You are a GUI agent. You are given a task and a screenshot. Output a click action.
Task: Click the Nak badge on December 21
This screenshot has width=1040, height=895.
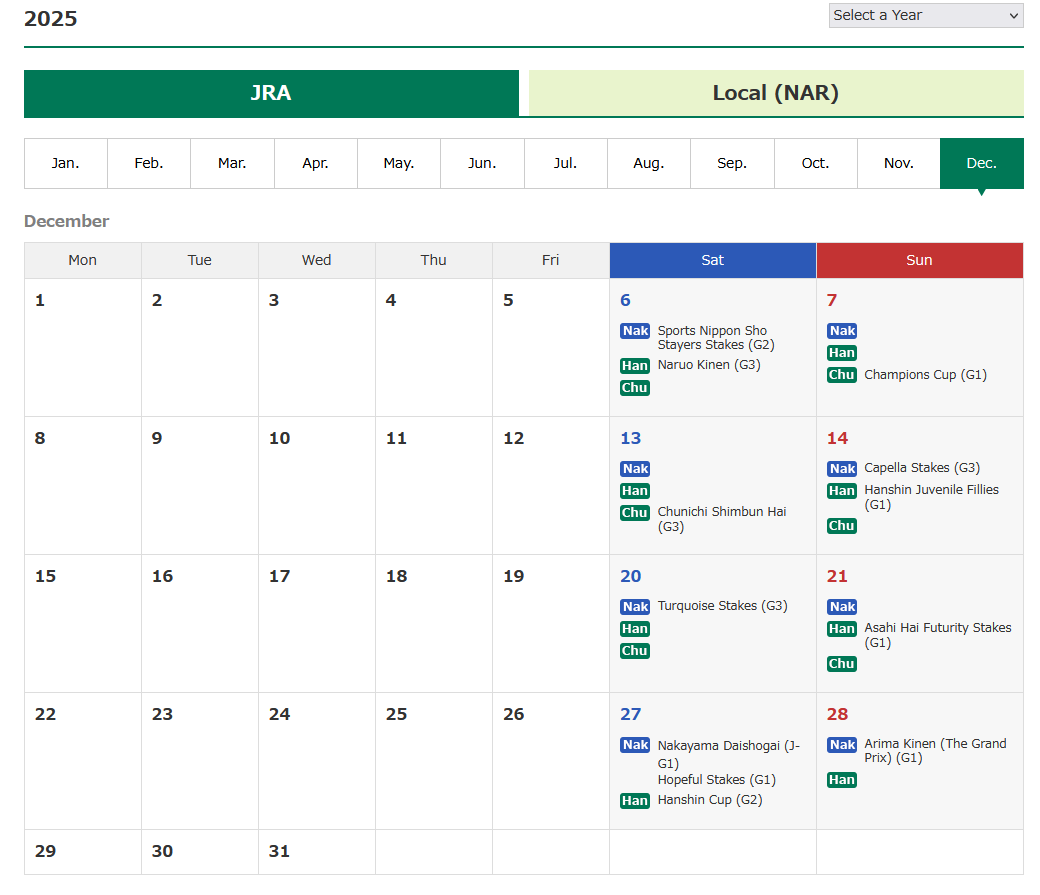coord(842,607)
